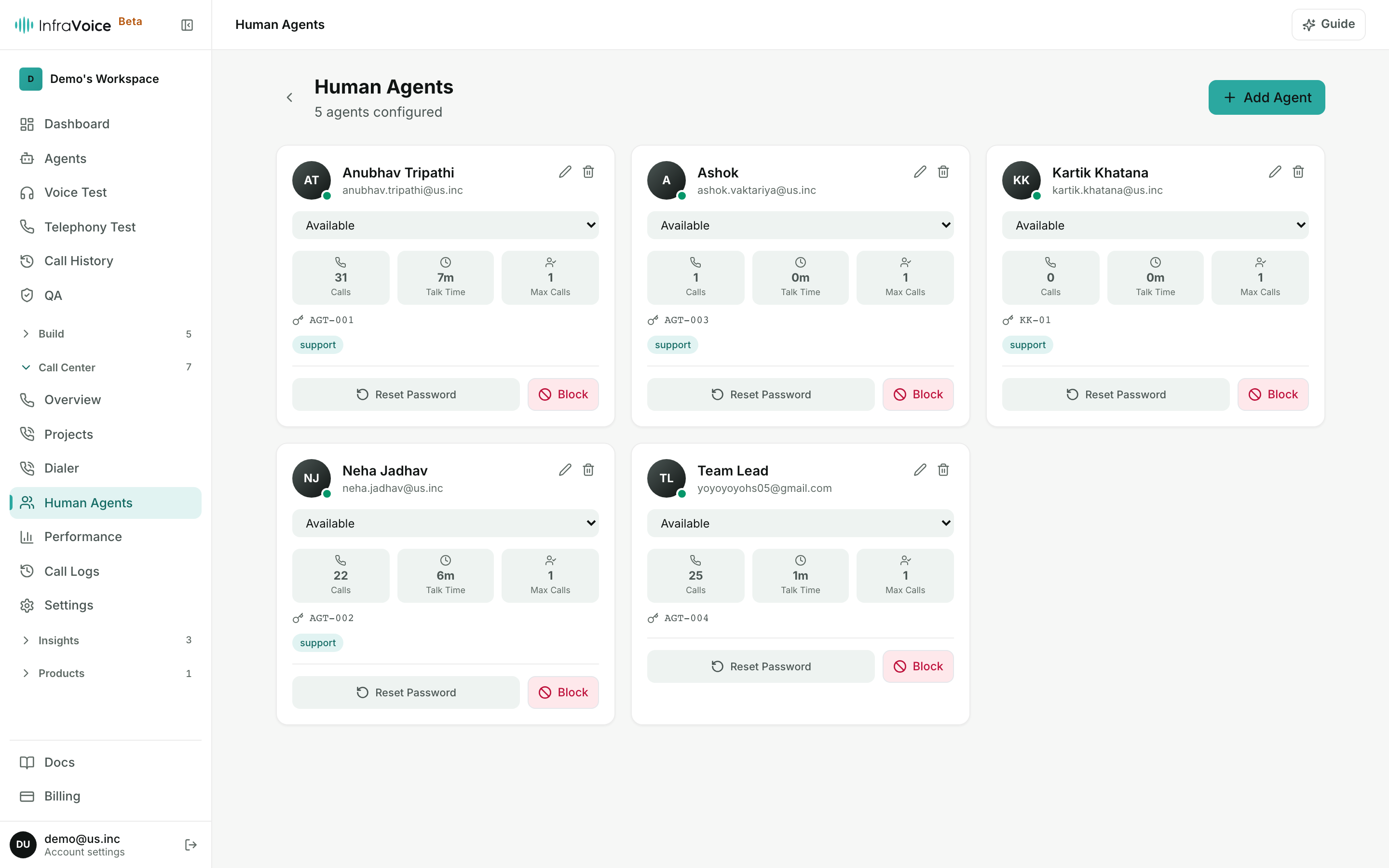Open the Dialer page

(x=106, y=468)
